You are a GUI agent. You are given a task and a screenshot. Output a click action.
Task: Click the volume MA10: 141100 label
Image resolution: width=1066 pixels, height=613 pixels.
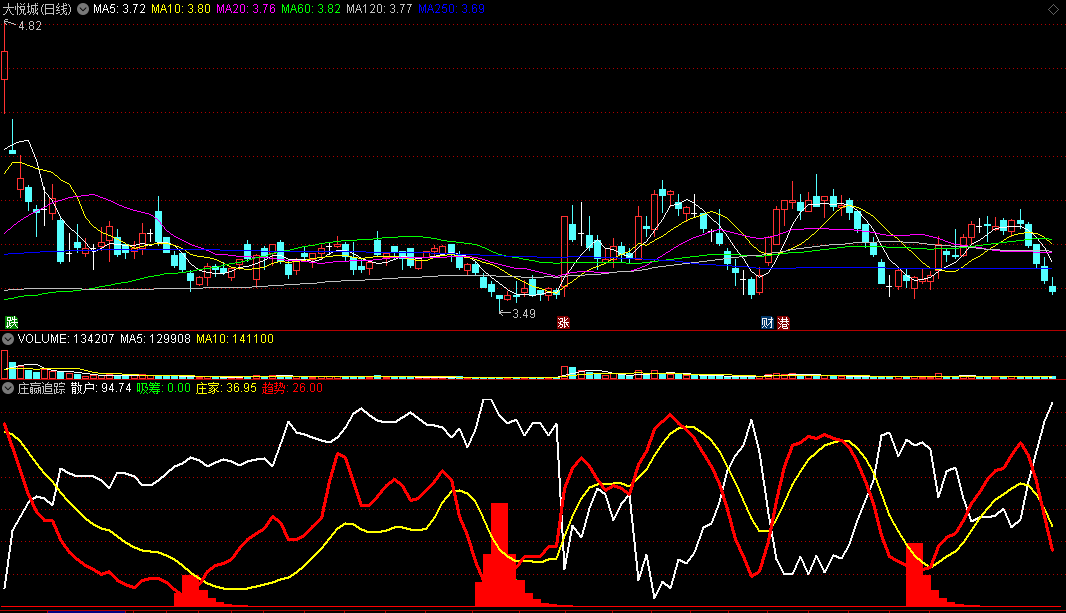(x=235, y=338)
